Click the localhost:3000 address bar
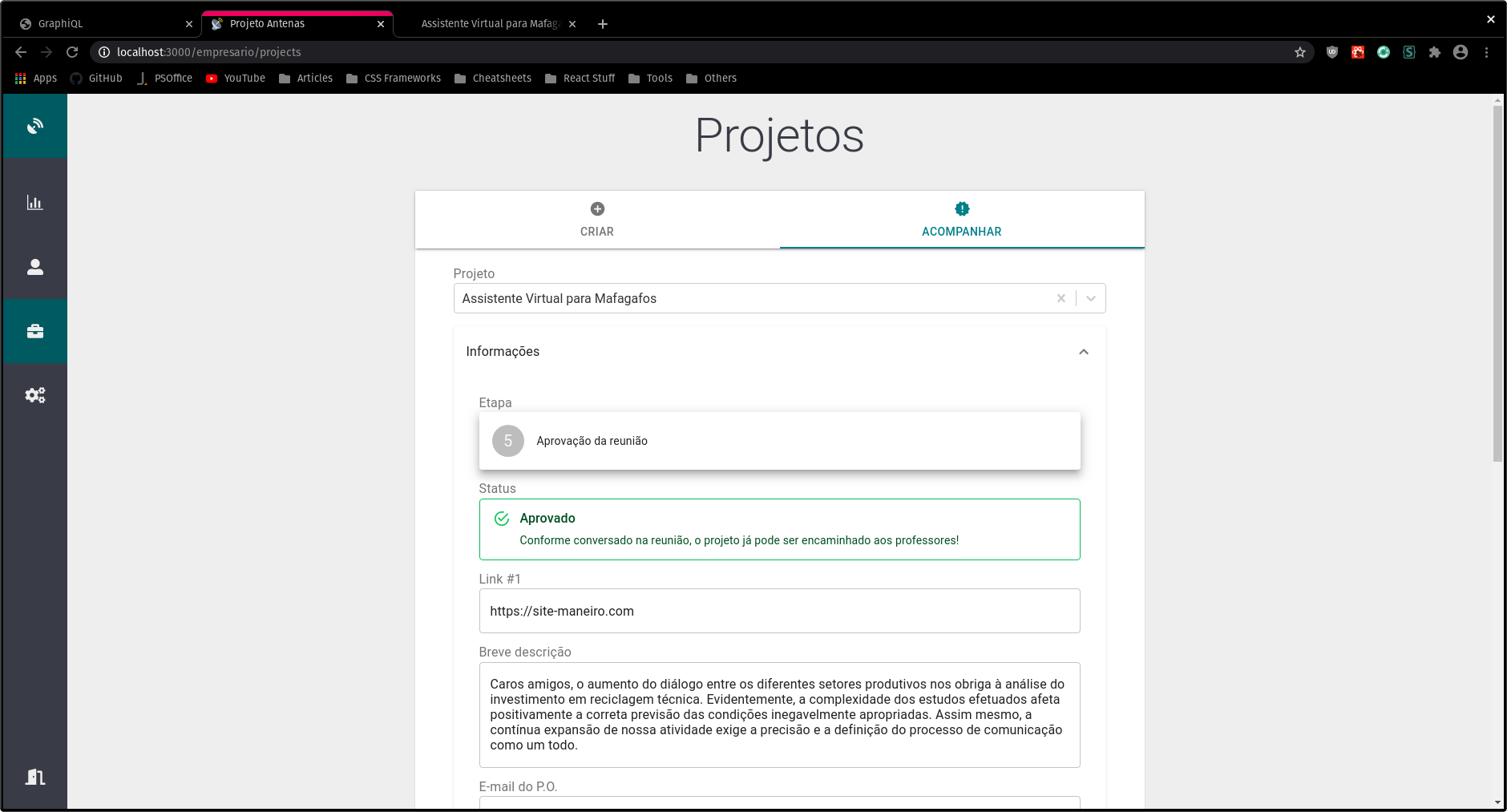The image size is (1507, 812). (701, 52)
